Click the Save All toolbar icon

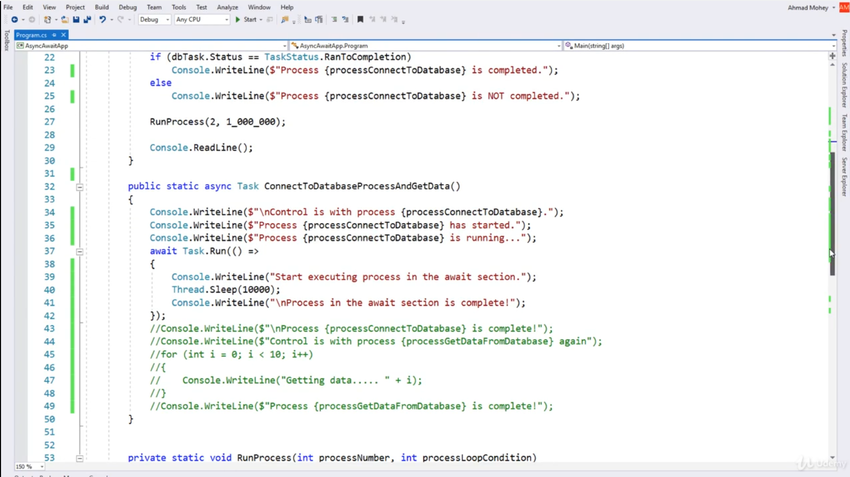click(87, 20)
